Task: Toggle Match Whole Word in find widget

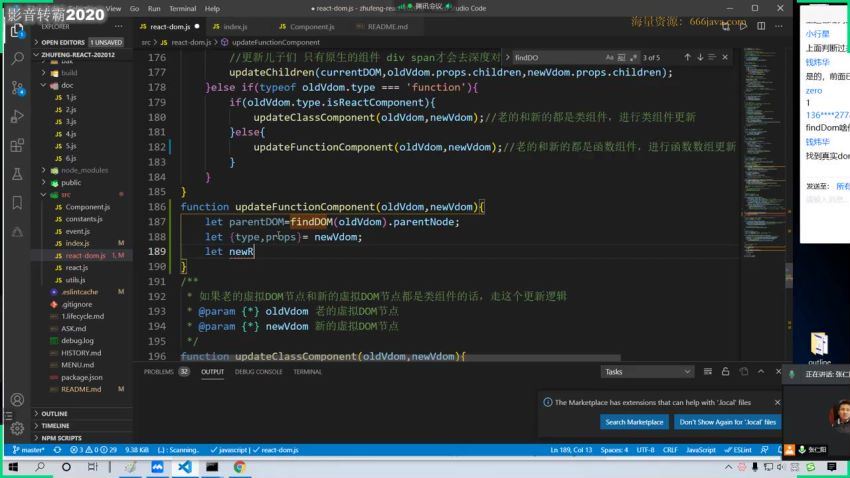Action: point(621,57)
